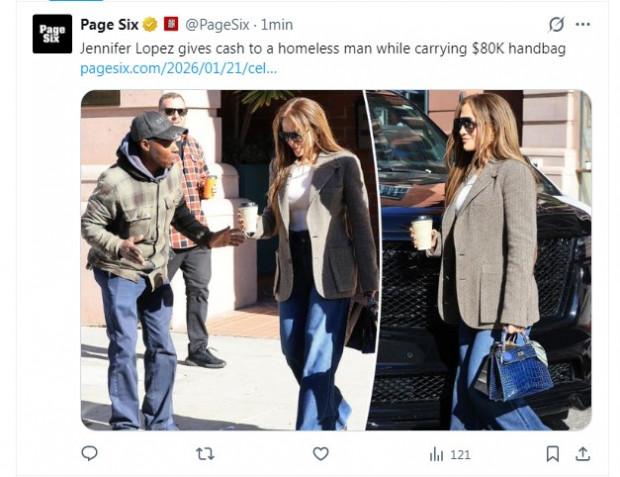Bookmark the Page Six tweet
This screenshot has height=477, width=620.
pyautogui.click(x=552, y=454)
